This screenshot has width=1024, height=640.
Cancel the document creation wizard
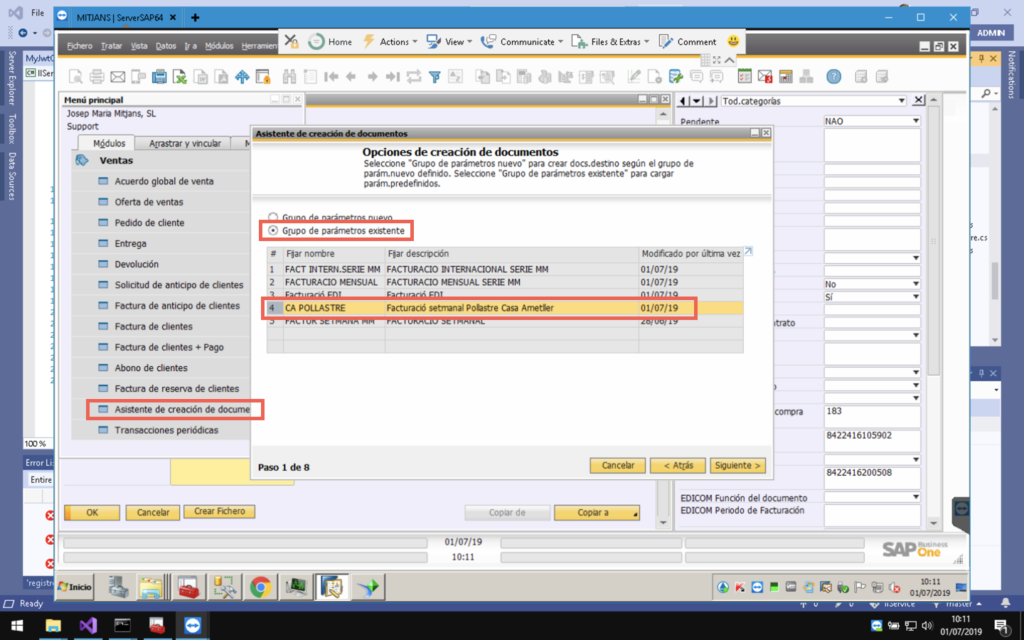pos(618,466)
